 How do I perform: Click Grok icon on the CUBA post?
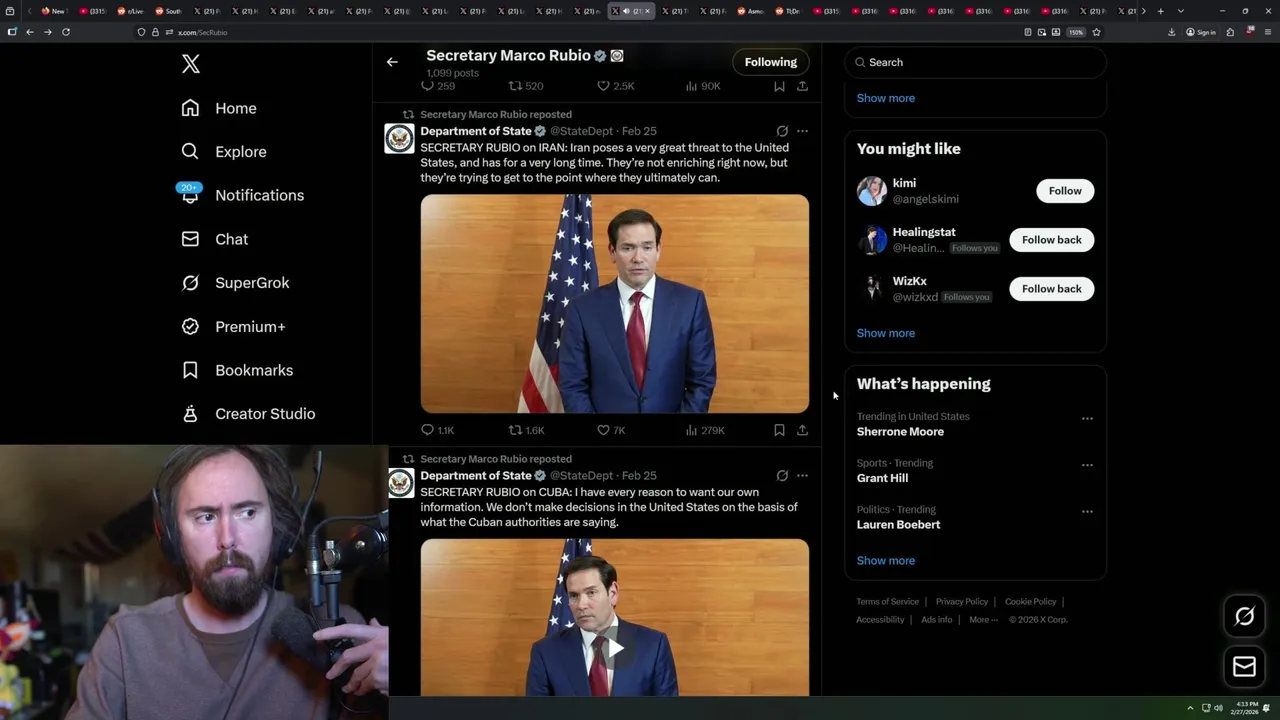[782, 476]
